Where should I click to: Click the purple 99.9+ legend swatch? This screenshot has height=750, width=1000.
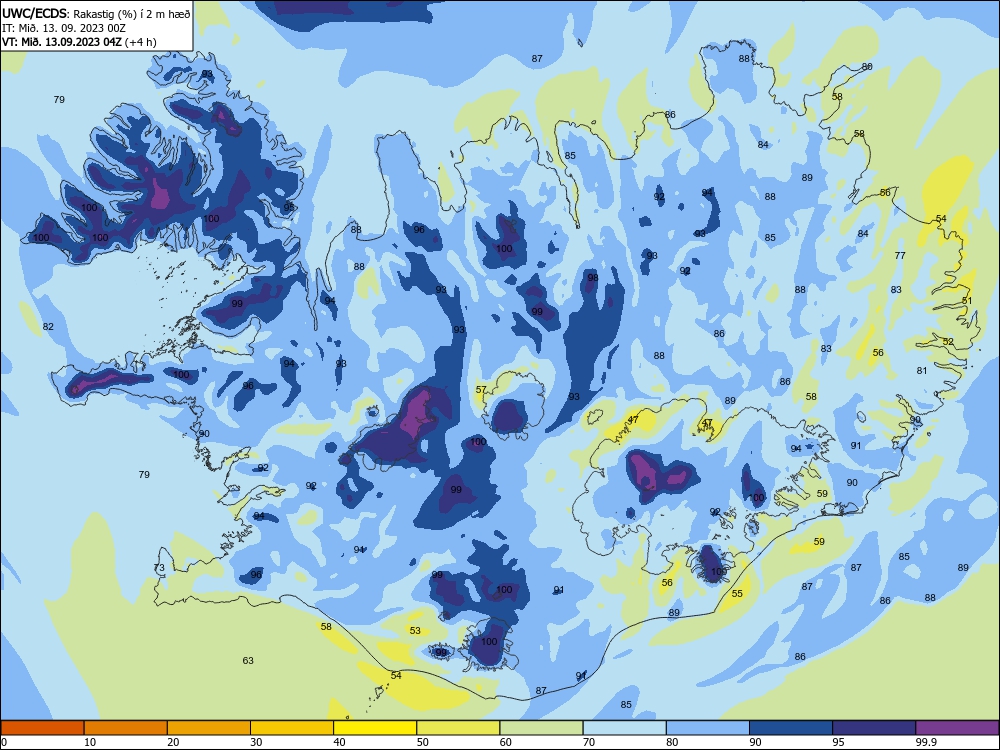pos(957,728)
